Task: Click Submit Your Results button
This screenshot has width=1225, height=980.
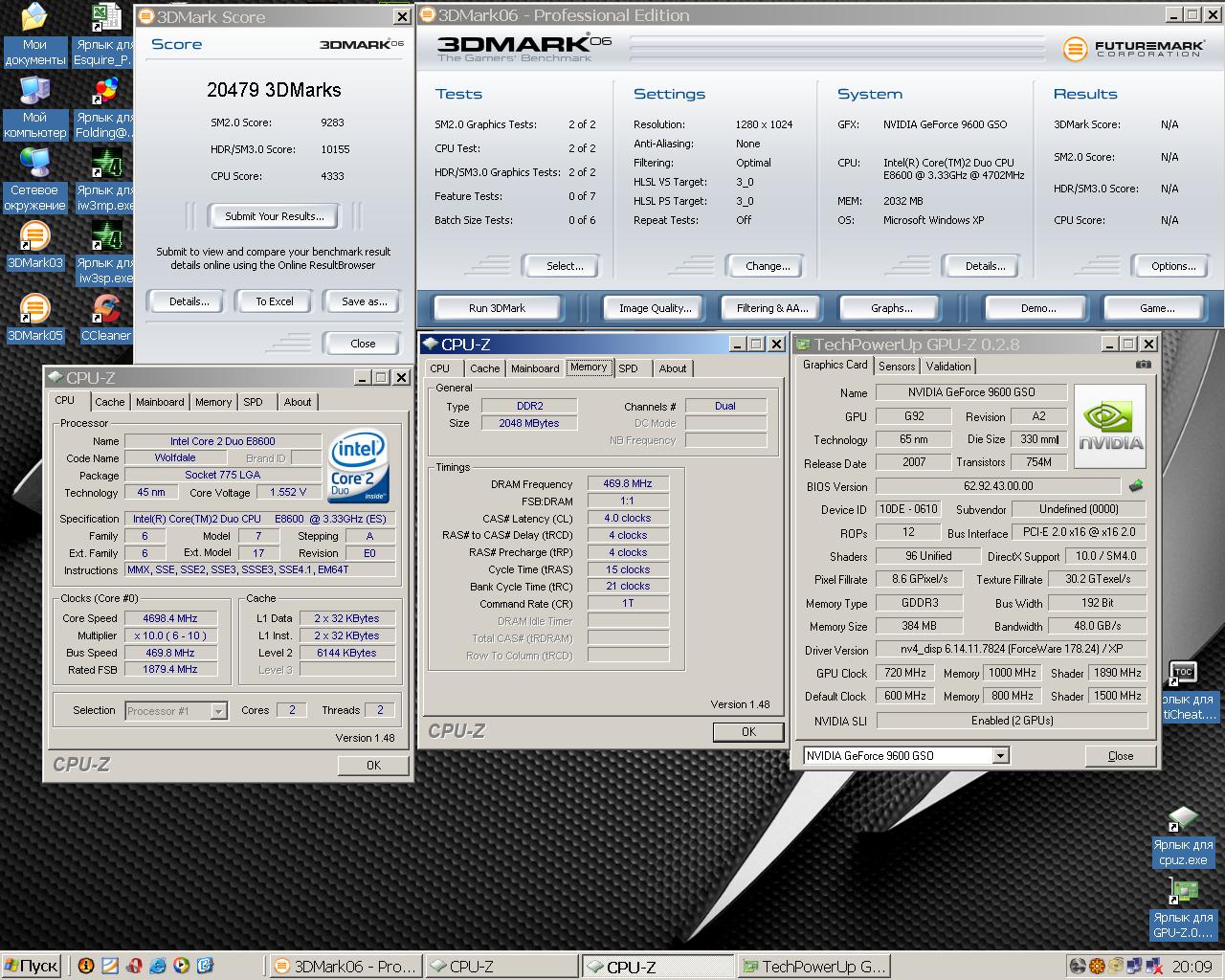Action: [275, 216]
